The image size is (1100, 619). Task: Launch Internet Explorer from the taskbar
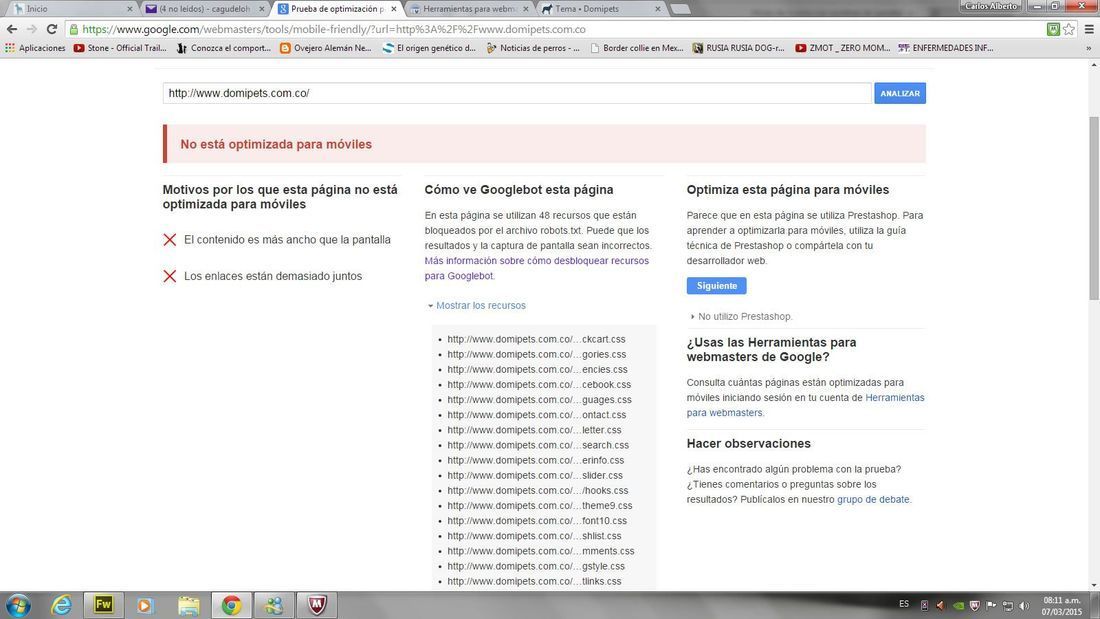pyautogui.click(x=62, y=605)
